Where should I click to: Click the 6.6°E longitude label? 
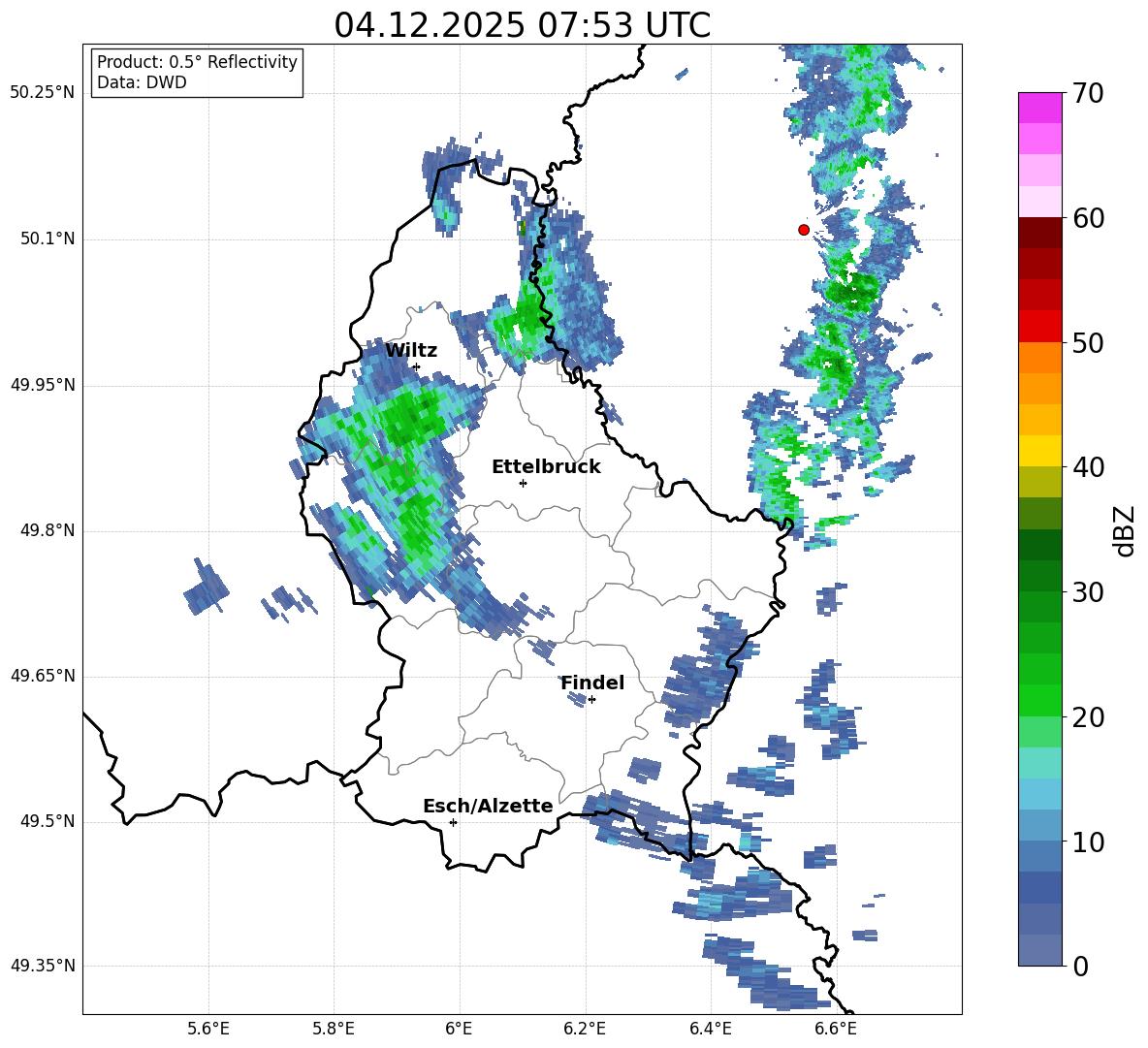pos(836,1029)
